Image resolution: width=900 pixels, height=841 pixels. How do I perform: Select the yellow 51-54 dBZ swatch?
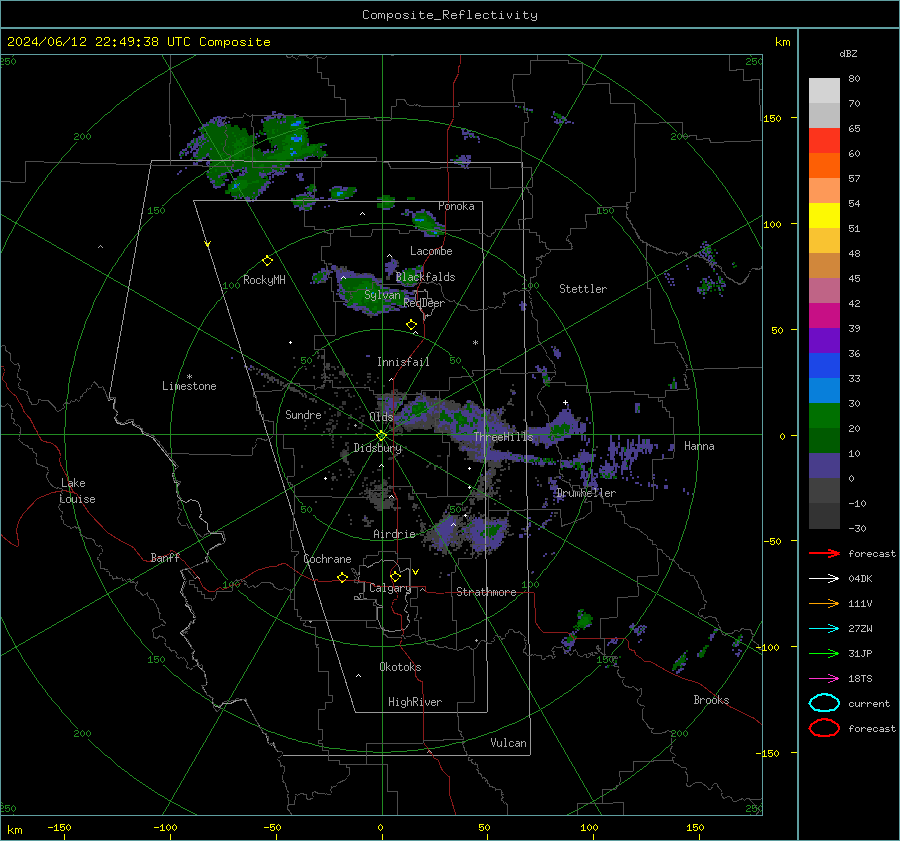(824, 216)
